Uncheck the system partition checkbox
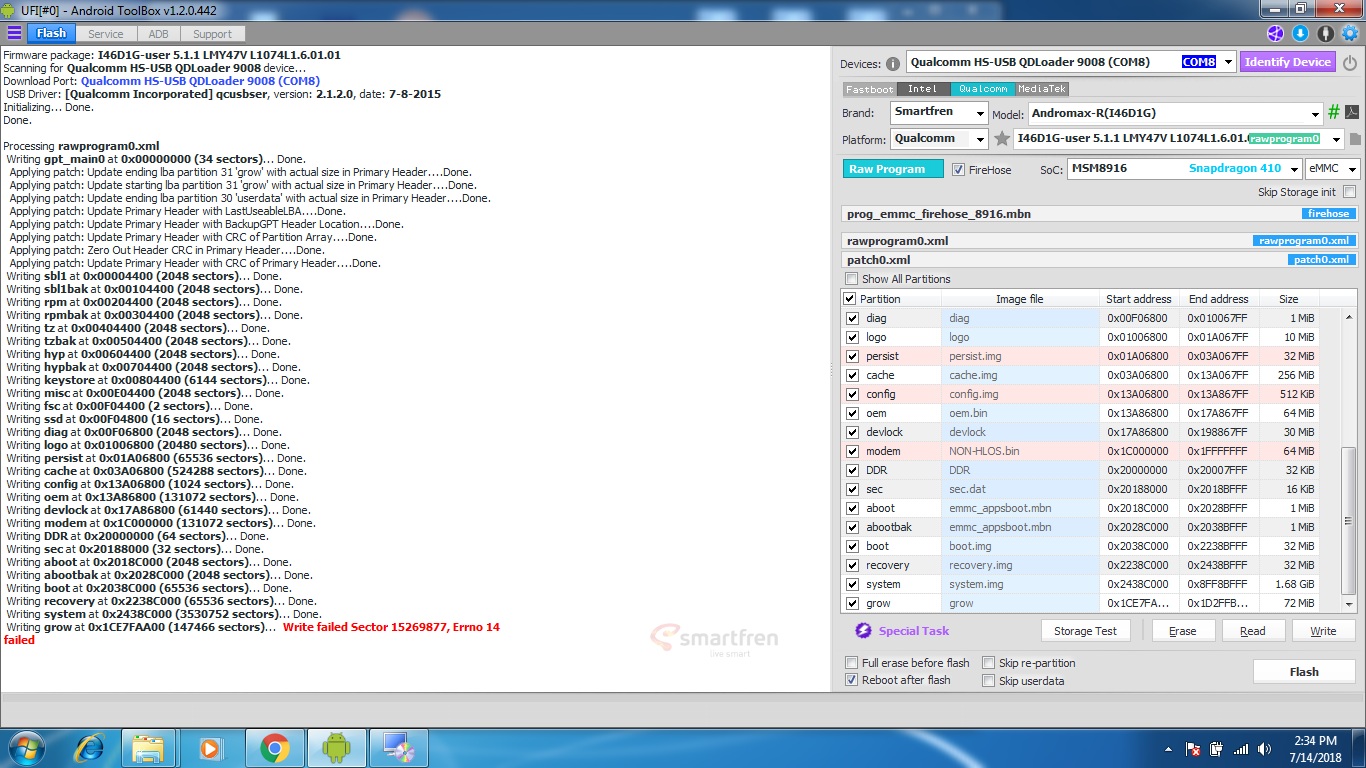This screenshot has width=1366, height=768. coord(852,584)
